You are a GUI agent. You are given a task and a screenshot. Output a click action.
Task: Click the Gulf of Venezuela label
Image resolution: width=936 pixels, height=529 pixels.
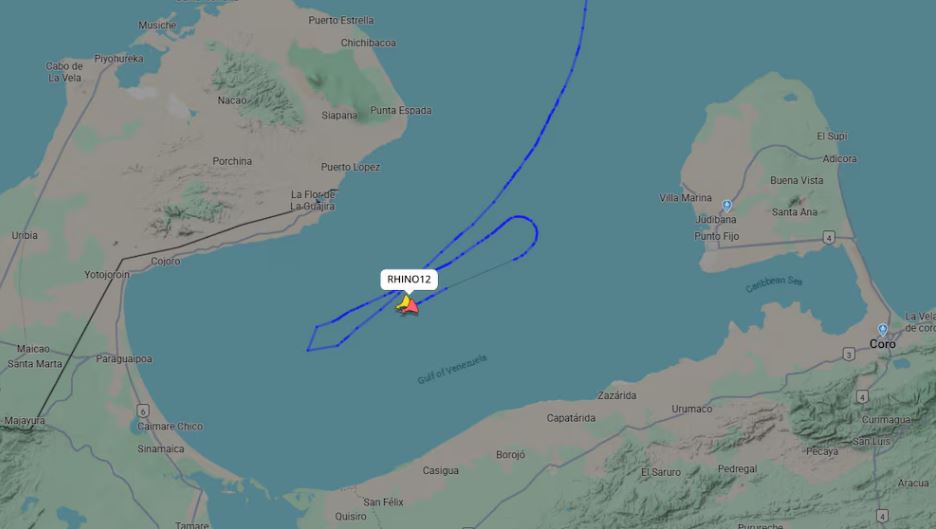[452, 369]
